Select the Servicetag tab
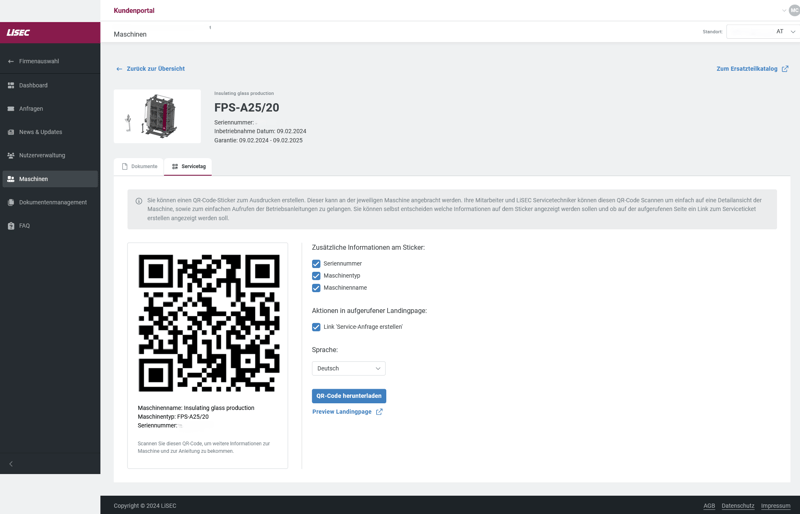This screenshot has height=514, width=800. pyautogui.click(x=188, y=166)
